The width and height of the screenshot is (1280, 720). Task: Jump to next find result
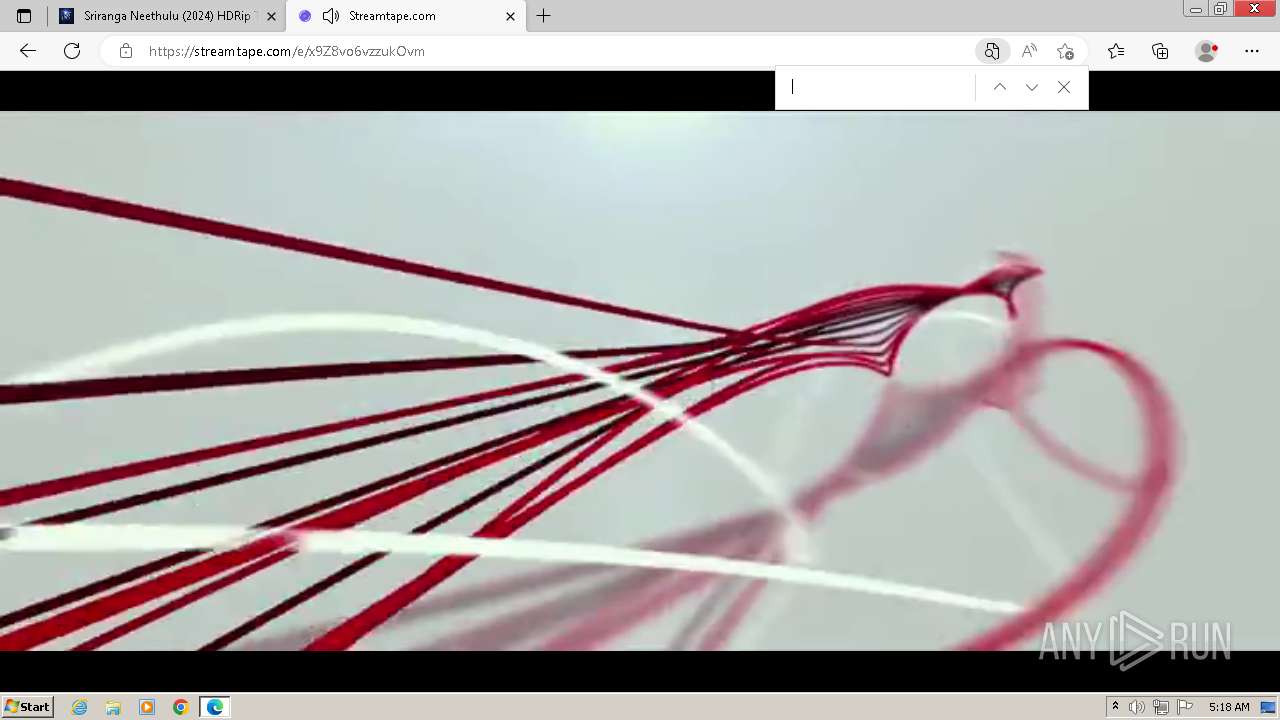tap(1032, 87)
